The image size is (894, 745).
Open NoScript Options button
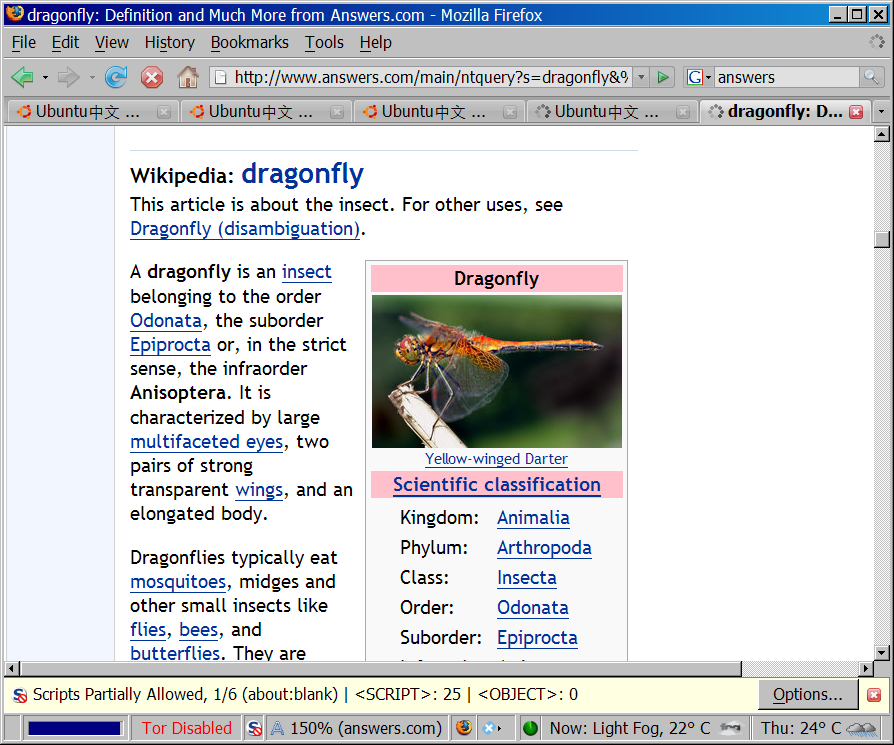(808, 695)
